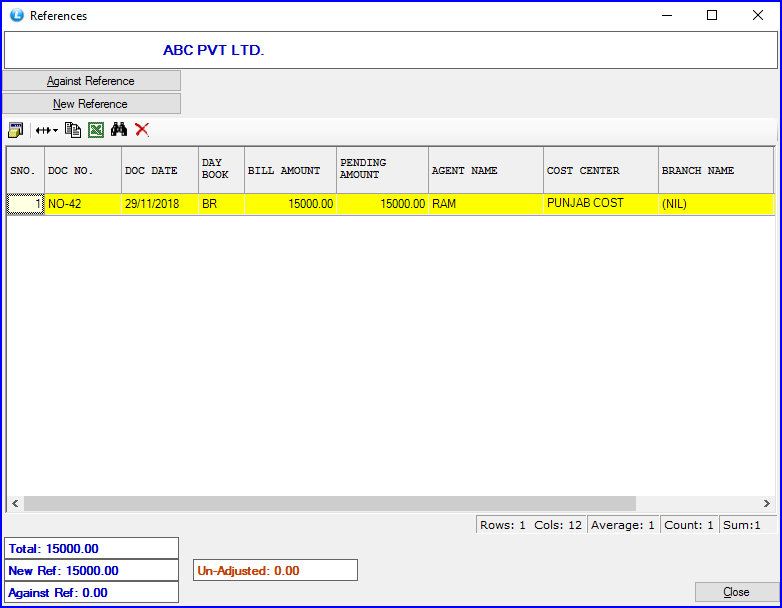Click the Against Ref: 0.00 field
The height and width of the screenshot is (608, 782).
pyautogui.click(x=91, y=593)
